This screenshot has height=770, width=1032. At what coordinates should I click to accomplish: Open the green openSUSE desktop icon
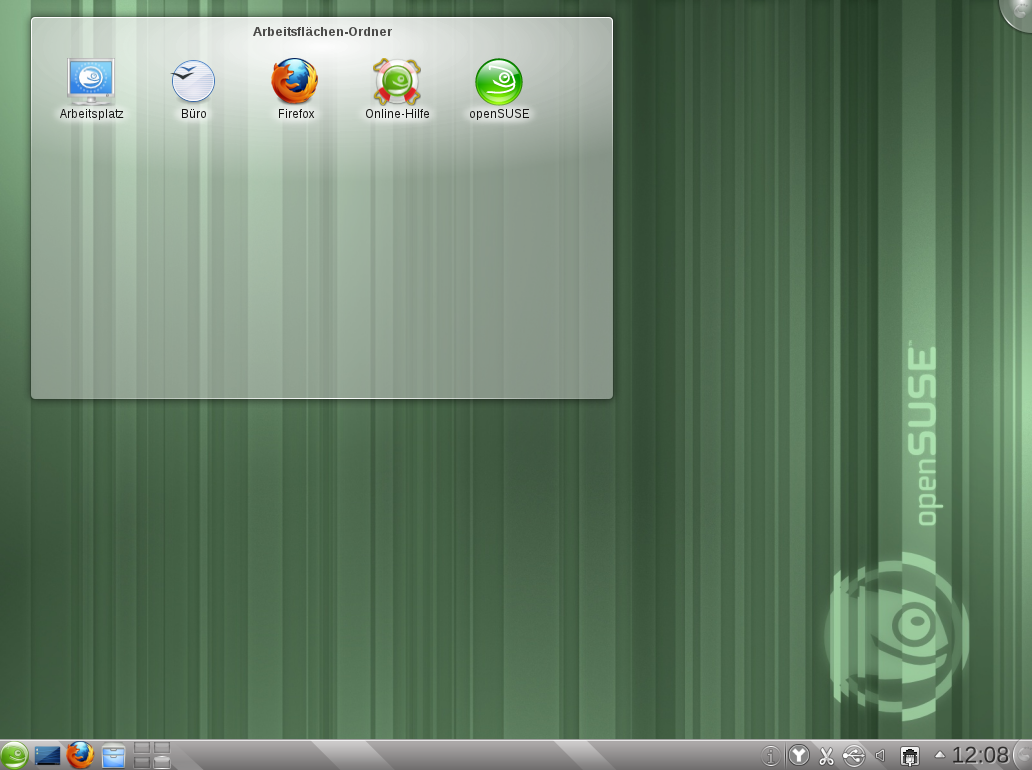pos(498,80)
